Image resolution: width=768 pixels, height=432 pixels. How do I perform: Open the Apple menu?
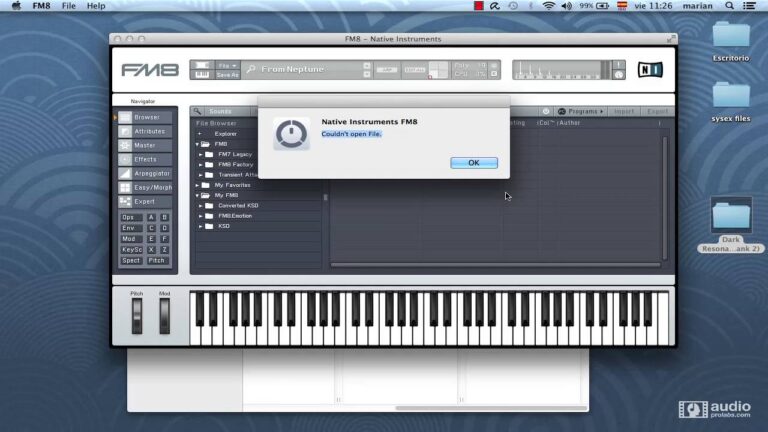click(x=16, y=6)
